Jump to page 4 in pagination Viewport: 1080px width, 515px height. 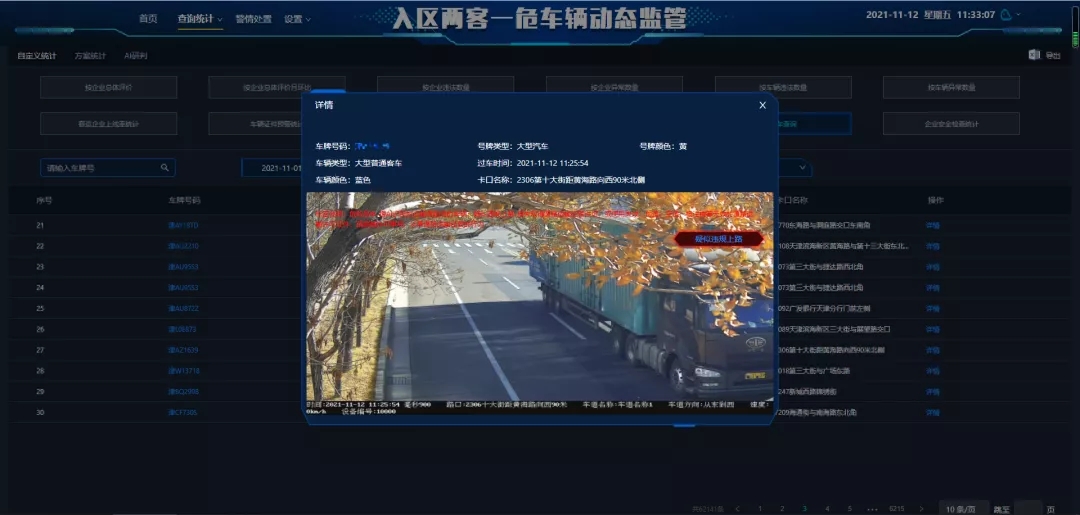827,509
